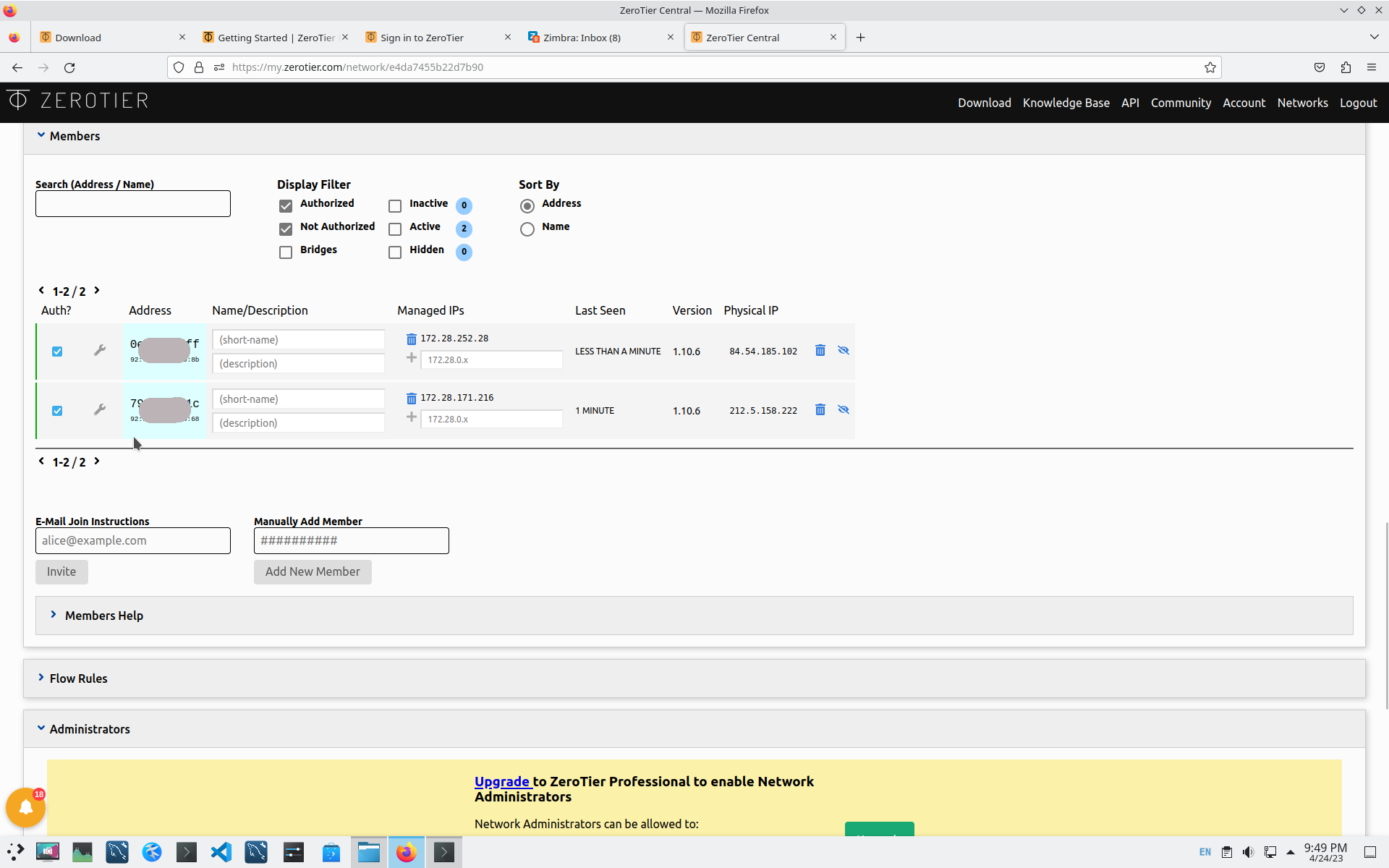Enable the Bridges display filter
The width and height of the screenshot is (1389, 868).
coord(286,252)
